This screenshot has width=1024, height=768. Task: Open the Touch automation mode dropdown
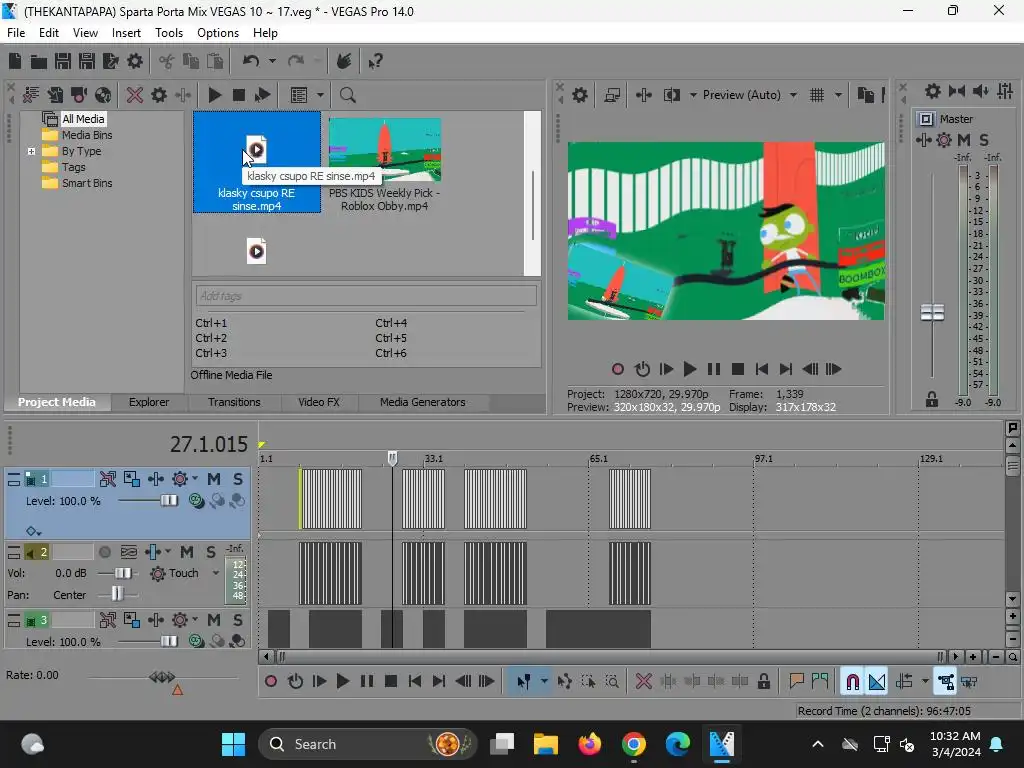[x=216, y=573]
